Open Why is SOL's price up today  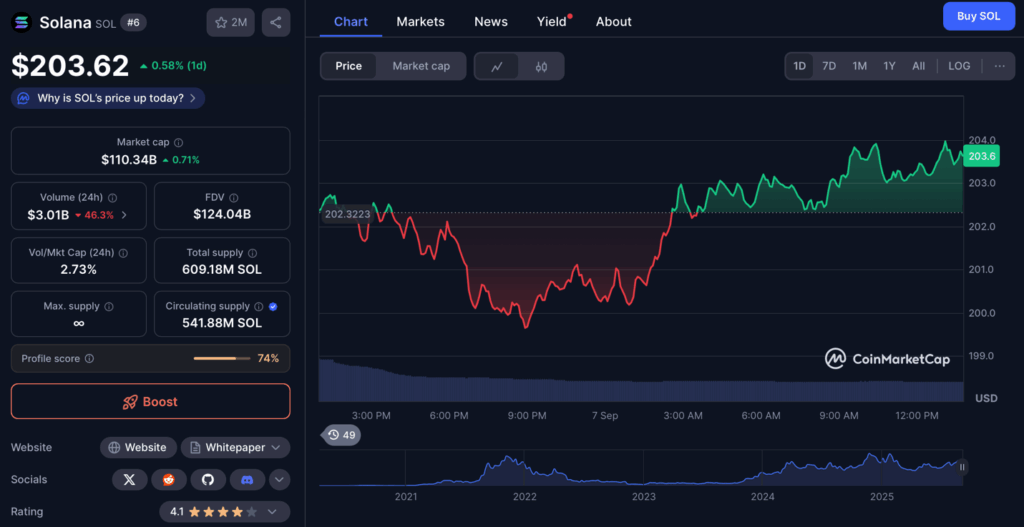pos(108,99)
